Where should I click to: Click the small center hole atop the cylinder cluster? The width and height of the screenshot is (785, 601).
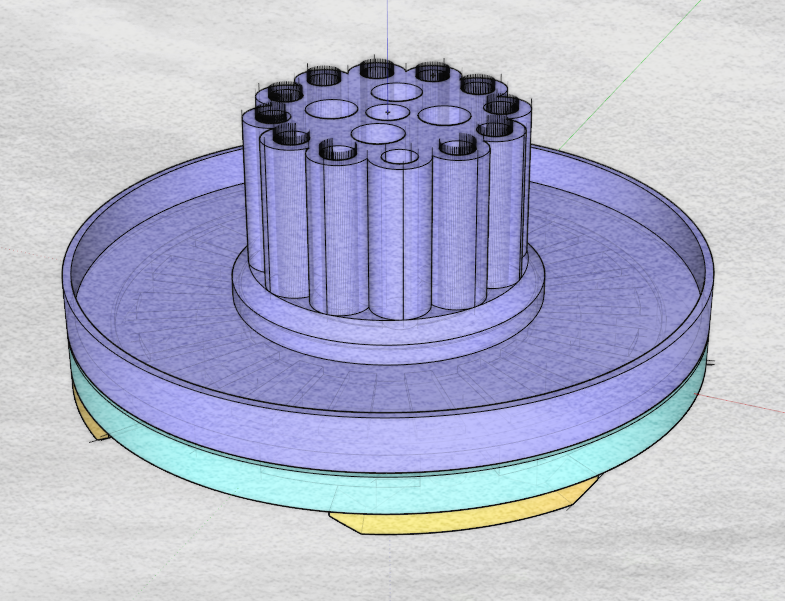[387, 112]
